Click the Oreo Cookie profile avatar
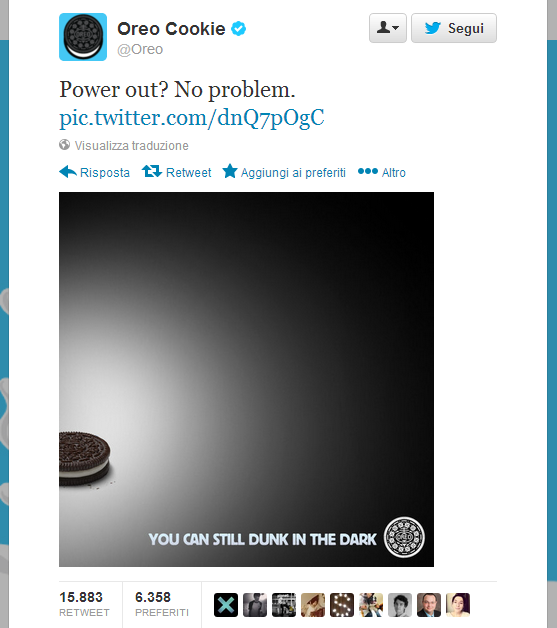 pyautogui.click(x=83, y=37)
